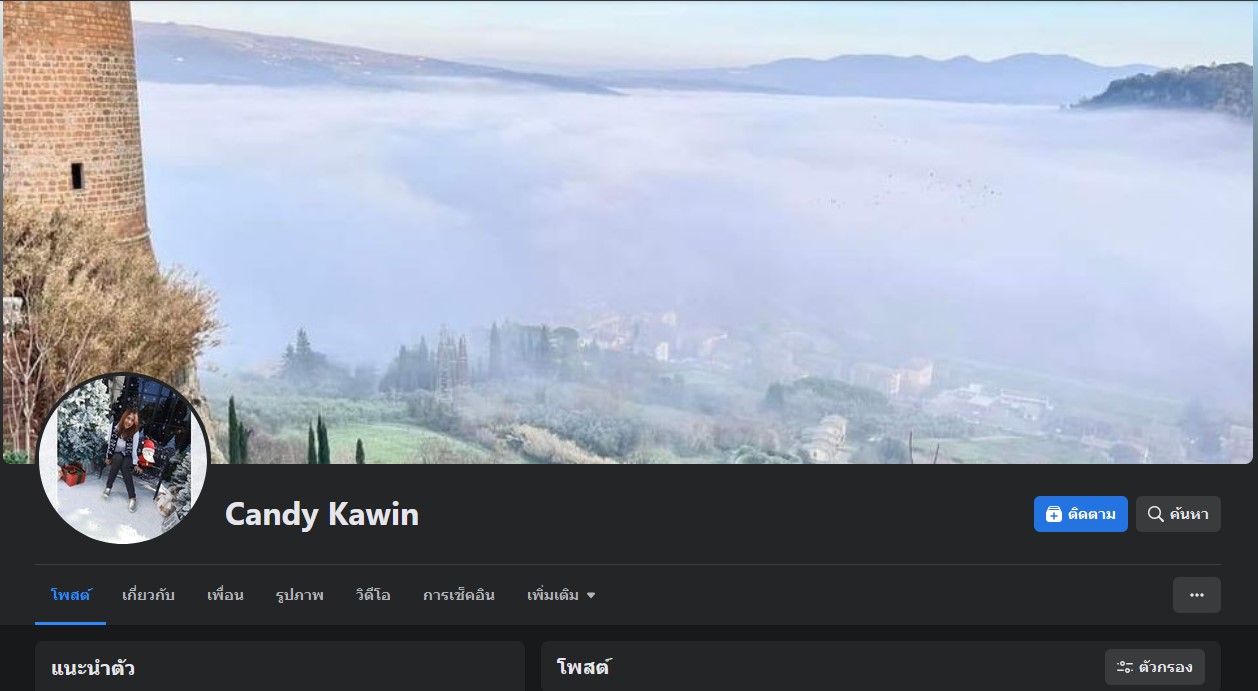Screen dimensions: 1258x691
Task: View the การเช็คอิน check-ins tab
Action: click(459, 595)
